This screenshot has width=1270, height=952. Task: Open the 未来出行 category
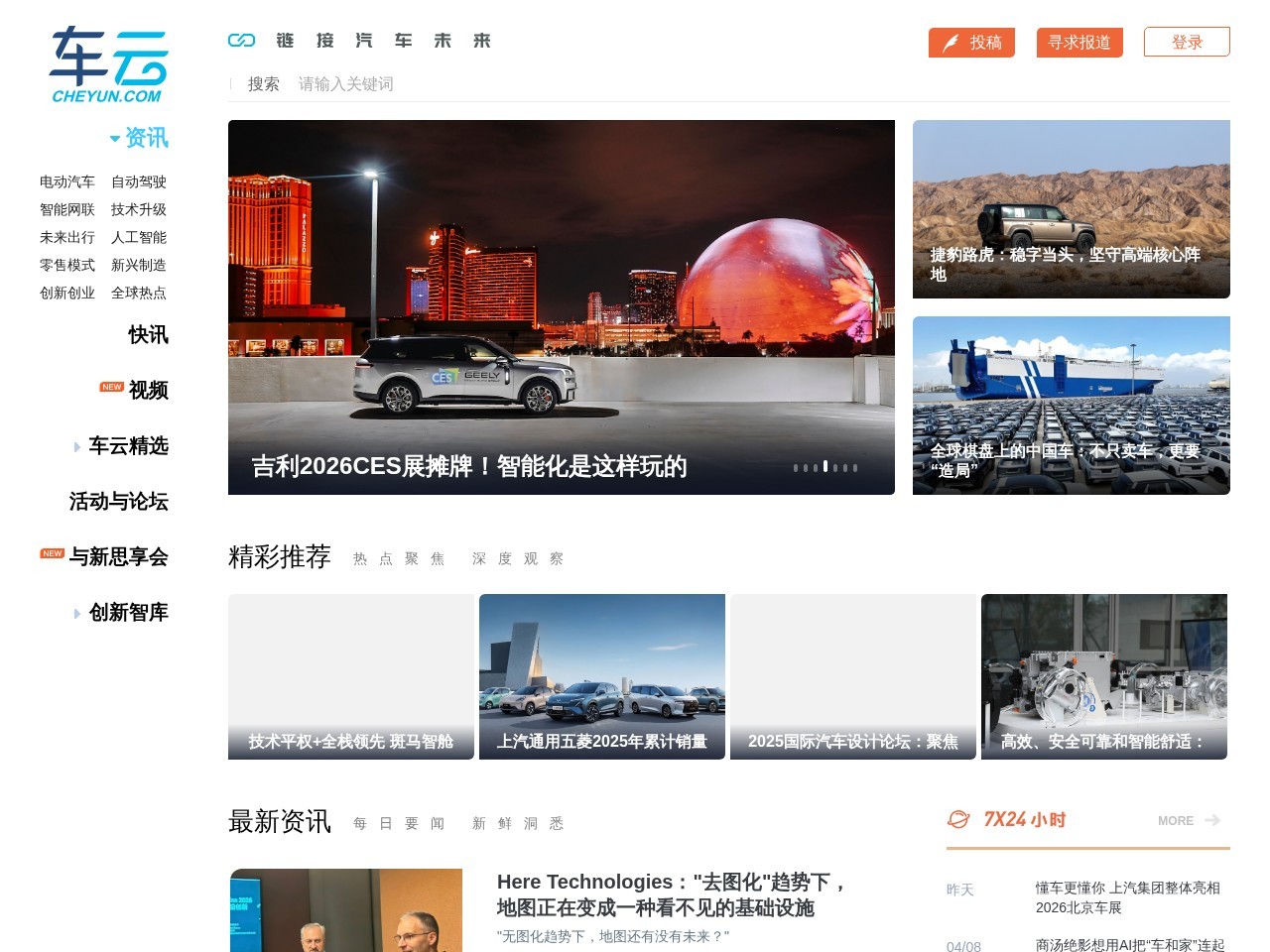pos(67,237)
